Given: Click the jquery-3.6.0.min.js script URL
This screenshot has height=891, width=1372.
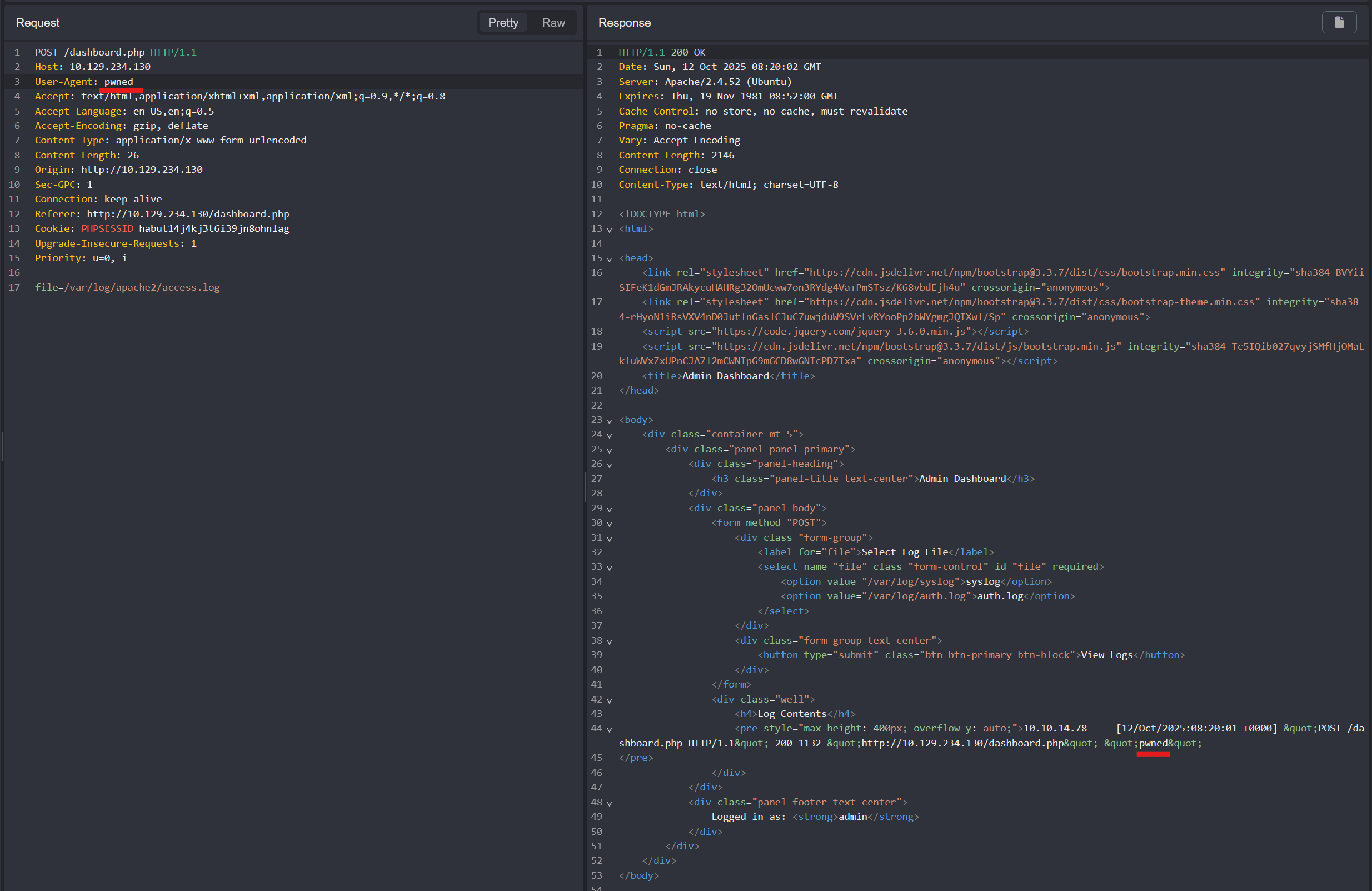Looking at the screenshot, I should [841, 332].
